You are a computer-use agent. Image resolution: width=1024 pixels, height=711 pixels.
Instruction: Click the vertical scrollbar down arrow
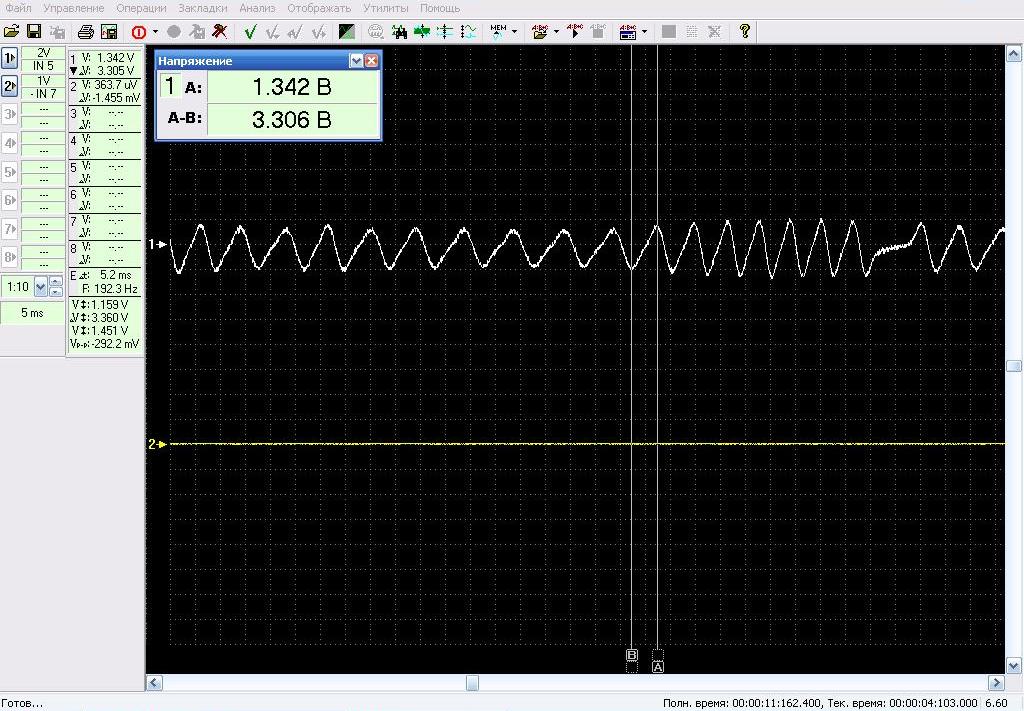coord(1014,666)
